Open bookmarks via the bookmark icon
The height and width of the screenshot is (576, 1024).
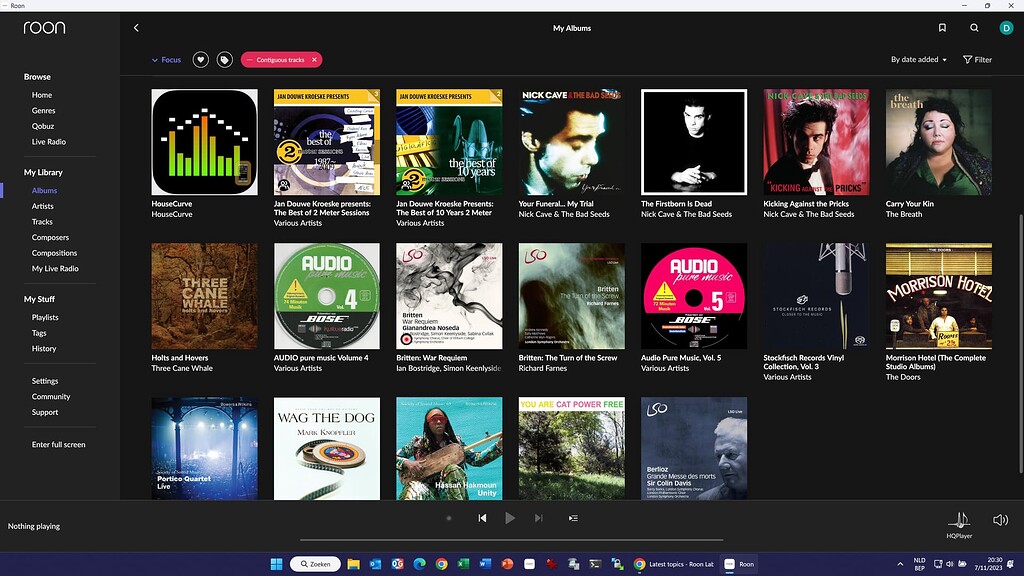(941, 28)
